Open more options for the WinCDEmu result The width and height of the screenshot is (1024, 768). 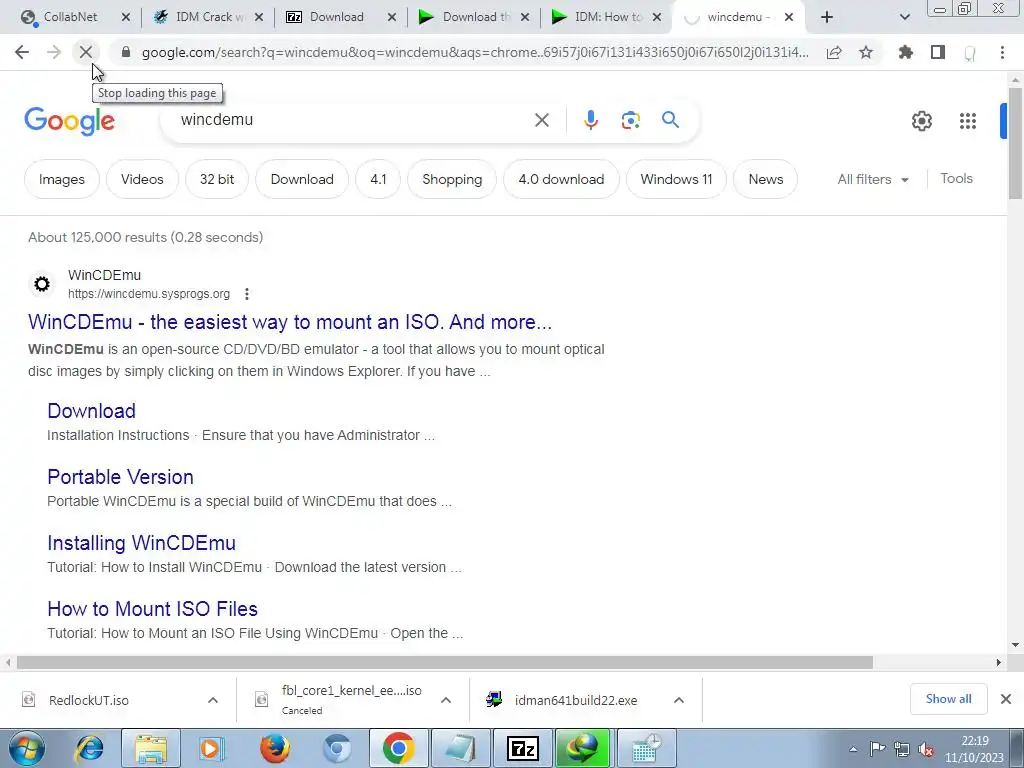[247, 294]
